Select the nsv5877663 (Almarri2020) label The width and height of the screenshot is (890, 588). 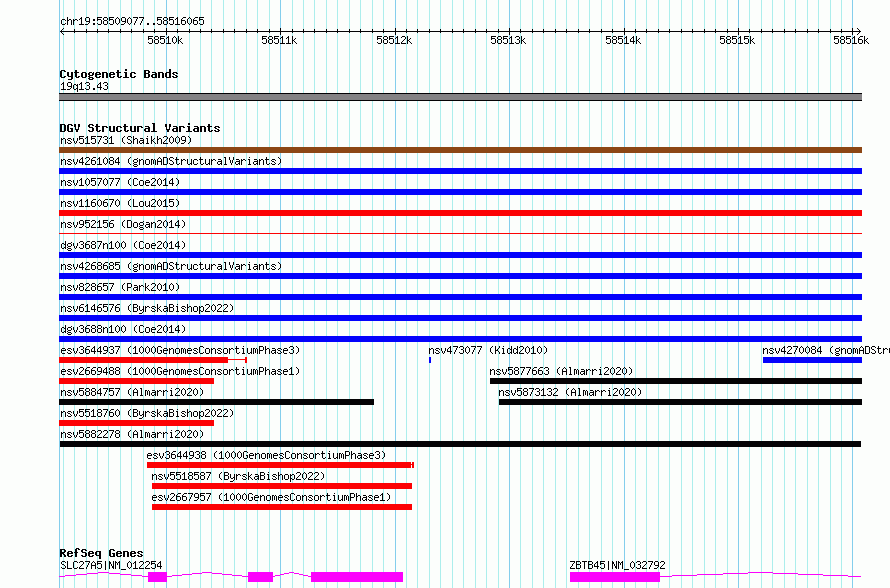coord(561,371)
